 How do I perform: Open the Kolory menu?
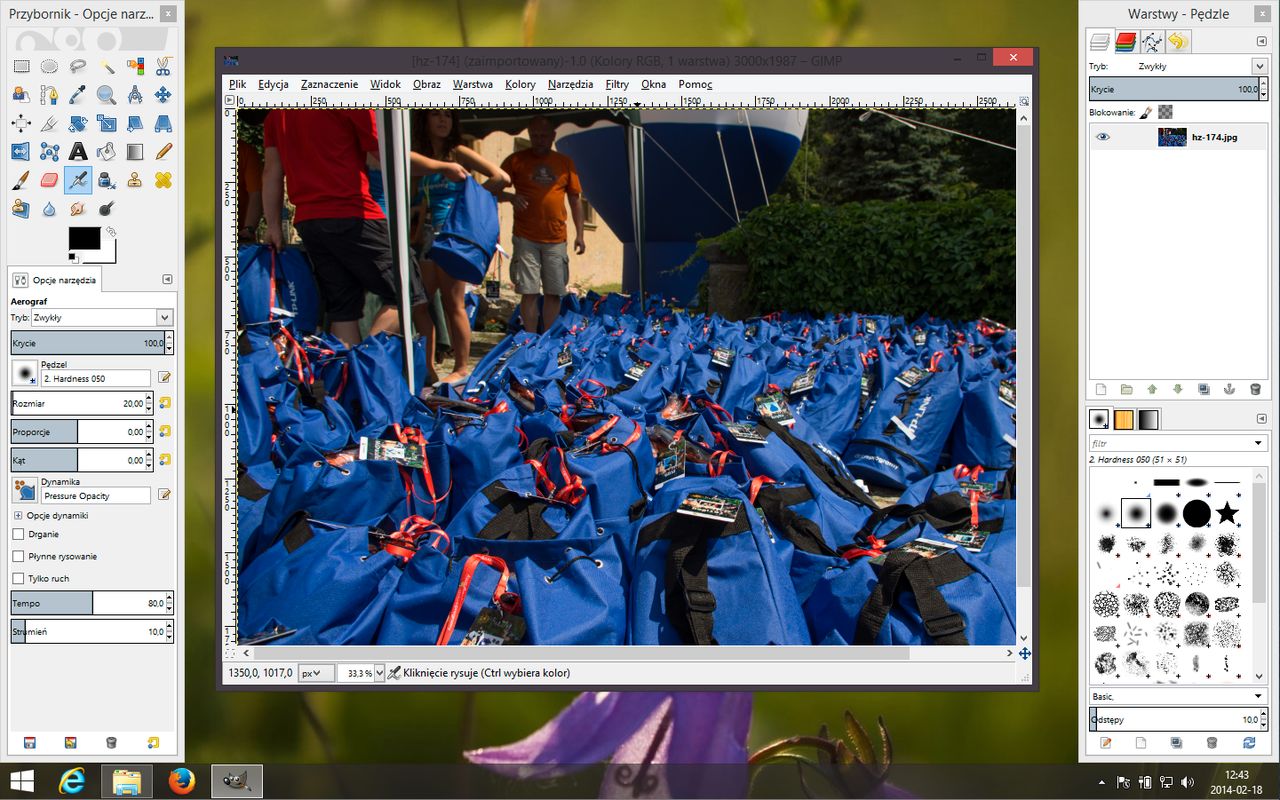coord(520,84)
